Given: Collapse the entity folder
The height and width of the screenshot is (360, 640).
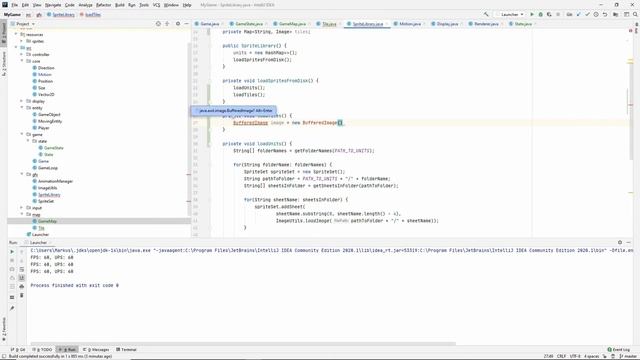Looking at the screenshot, I should tap(22, 108).
